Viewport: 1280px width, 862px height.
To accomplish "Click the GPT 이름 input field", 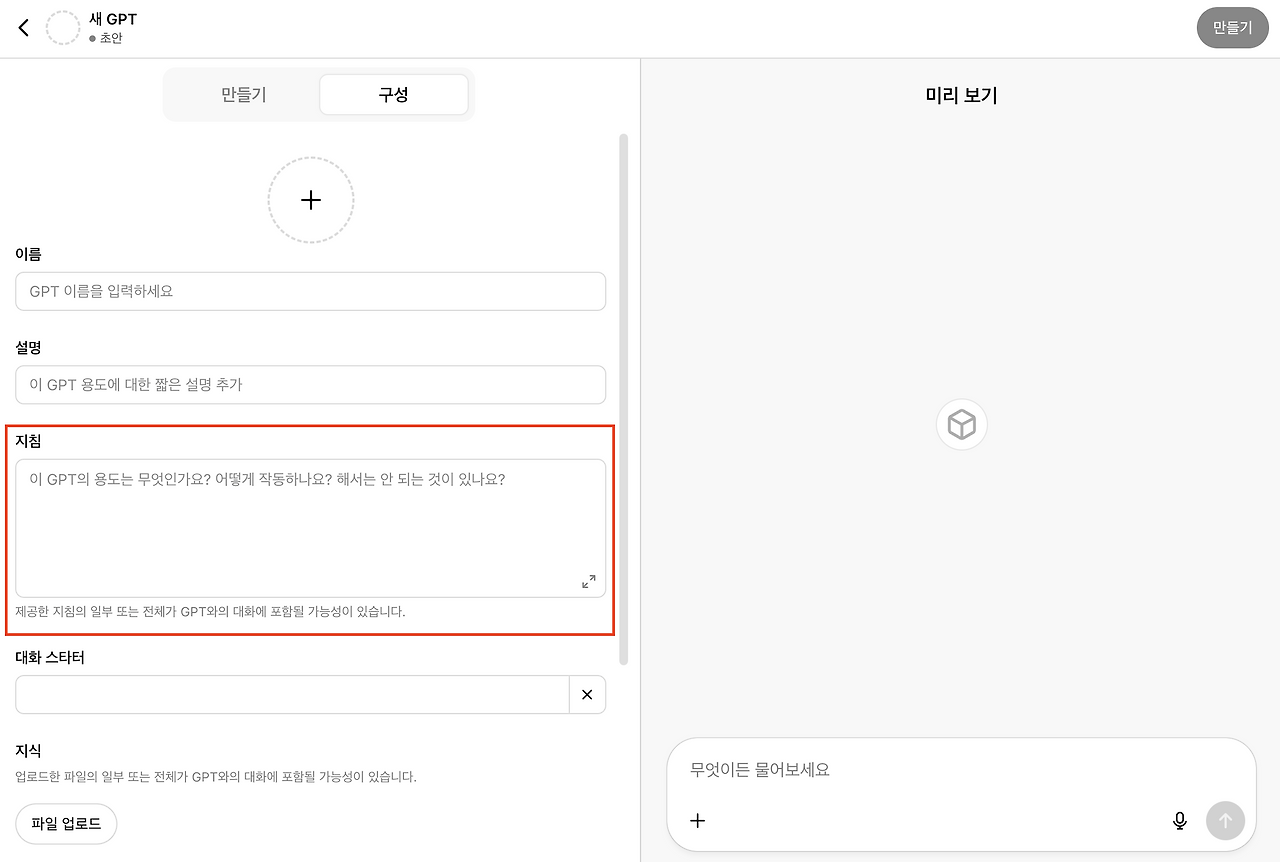I will pos(310,291).
